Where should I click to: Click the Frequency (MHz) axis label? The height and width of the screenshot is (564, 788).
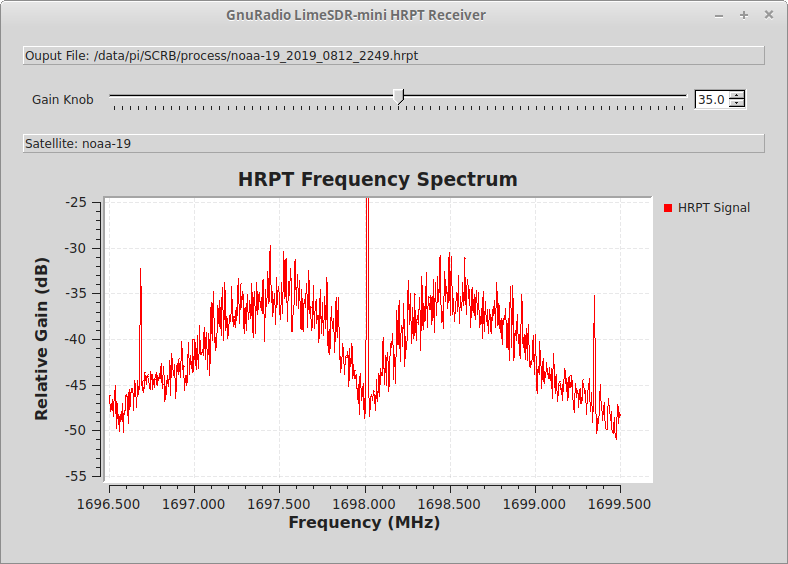364,522
